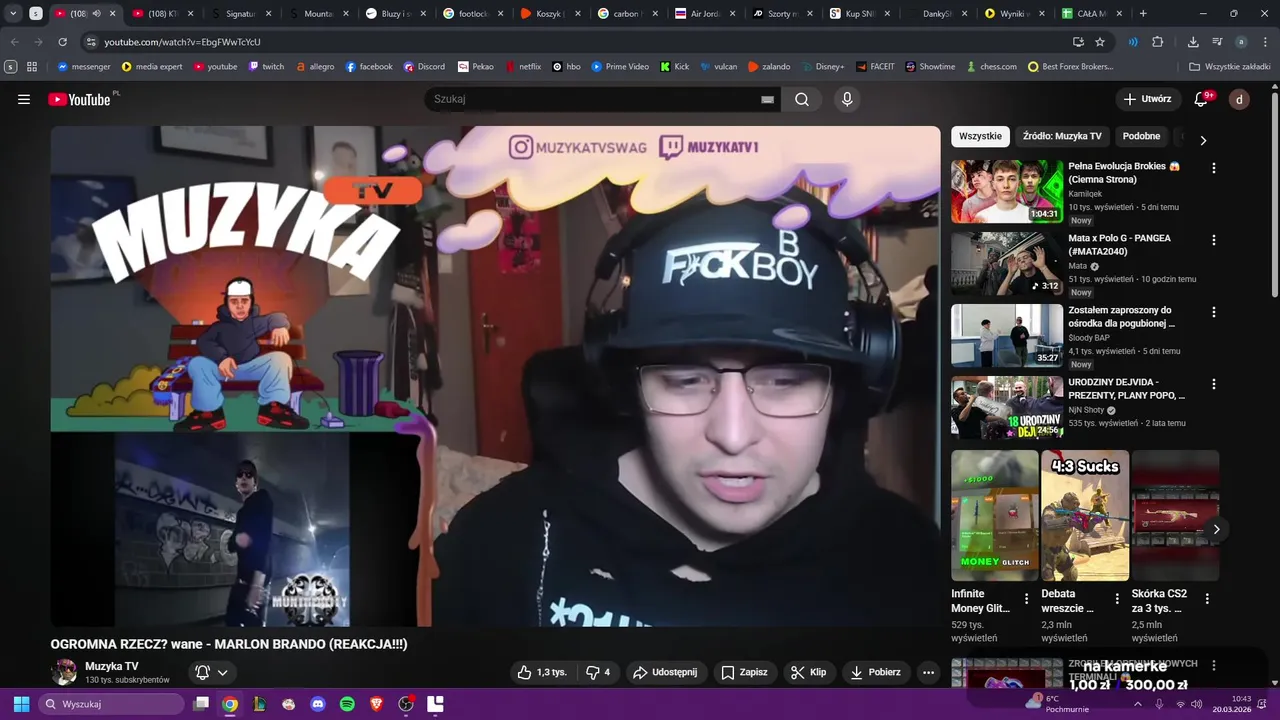
Task: Open options for URODZINY DEJVIDA video
Action: point(1214,384)
